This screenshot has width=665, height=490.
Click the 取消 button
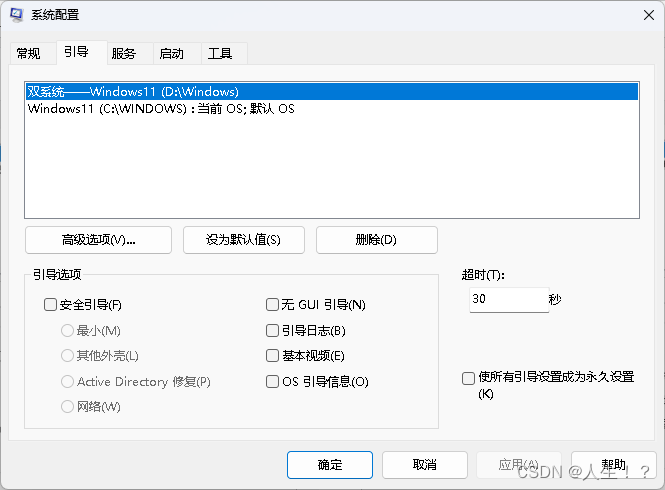pyautogui.click(x=425, y=465)
